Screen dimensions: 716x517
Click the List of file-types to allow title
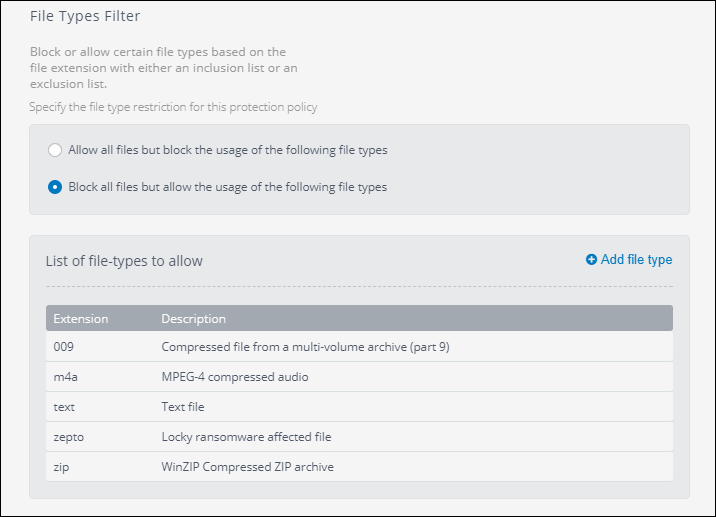click(124, 261)
